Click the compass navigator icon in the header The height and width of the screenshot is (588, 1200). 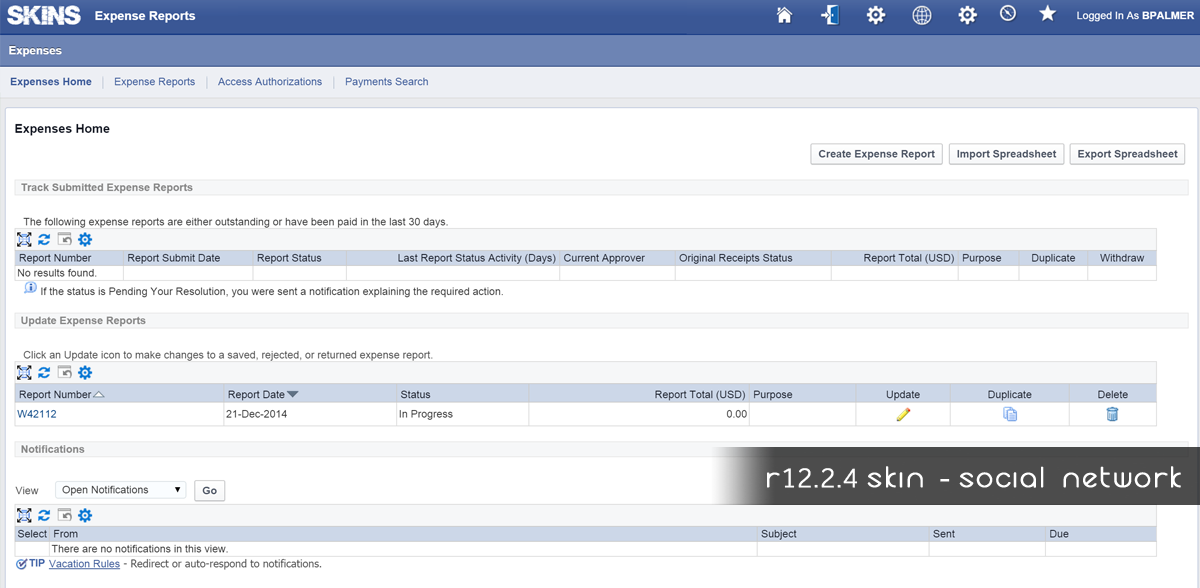1007,14
